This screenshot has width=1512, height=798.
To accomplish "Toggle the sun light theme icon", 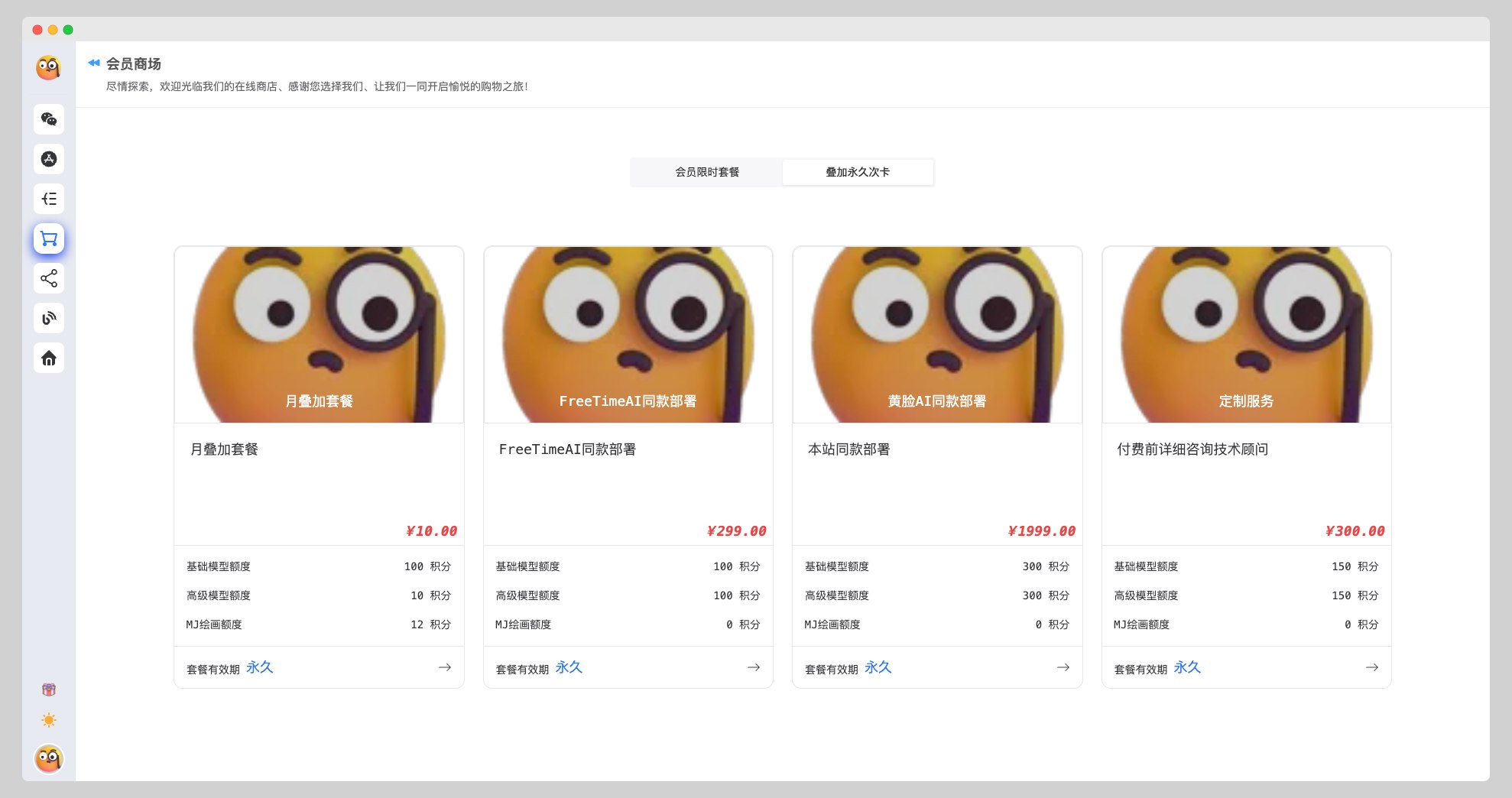I will tap(49, 720).
